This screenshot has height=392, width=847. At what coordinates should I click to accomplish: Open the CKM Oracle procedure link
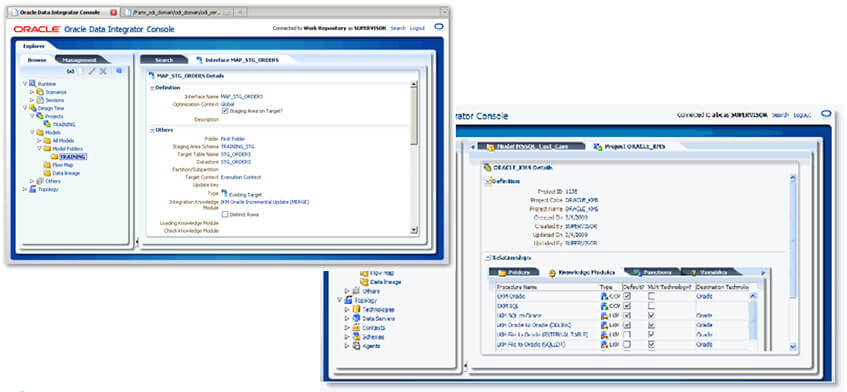(510, 296)
